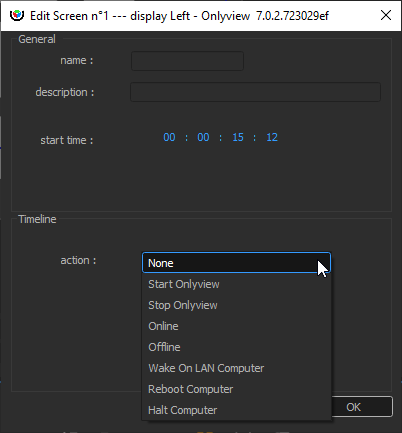Select the minutes value in start time
The width and height of the screenshot is (402, 433).
coord(203,137)
